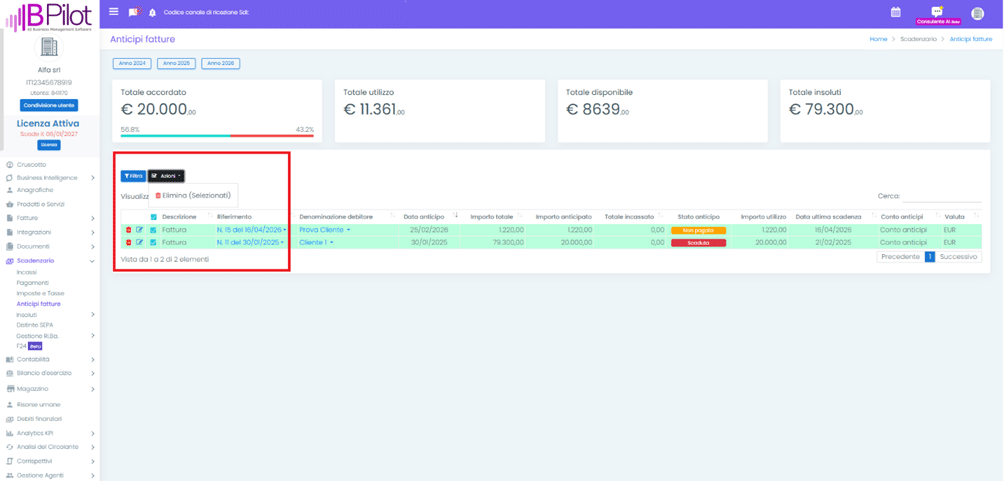Choose Elimina (Selezionati) from the menu
This screenshot has width=1004, height=481.
[193, 196]
